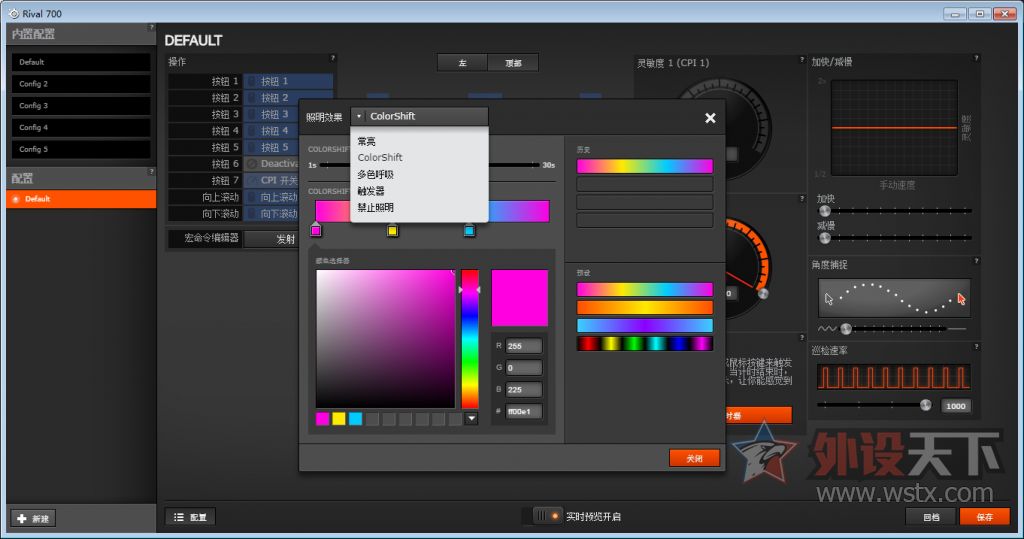Select the magenta gradient stop marker

pyautogui.click(x=316, y=230)
